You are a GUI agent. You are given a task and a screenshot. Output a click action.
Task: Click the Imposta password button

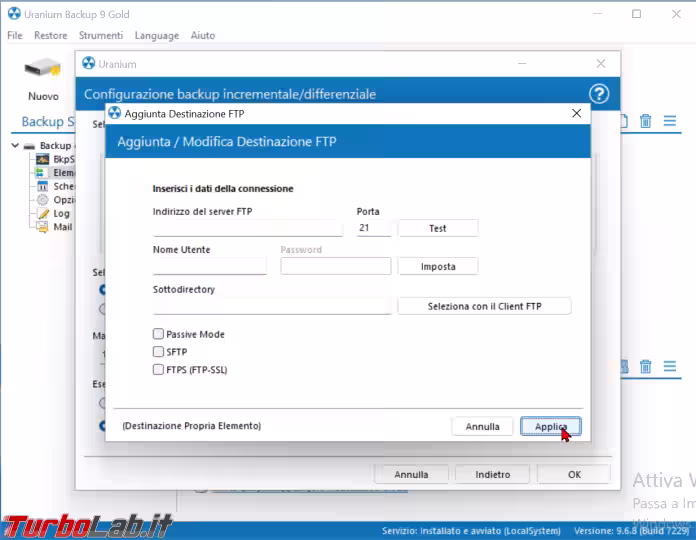[x=438, y=266]
